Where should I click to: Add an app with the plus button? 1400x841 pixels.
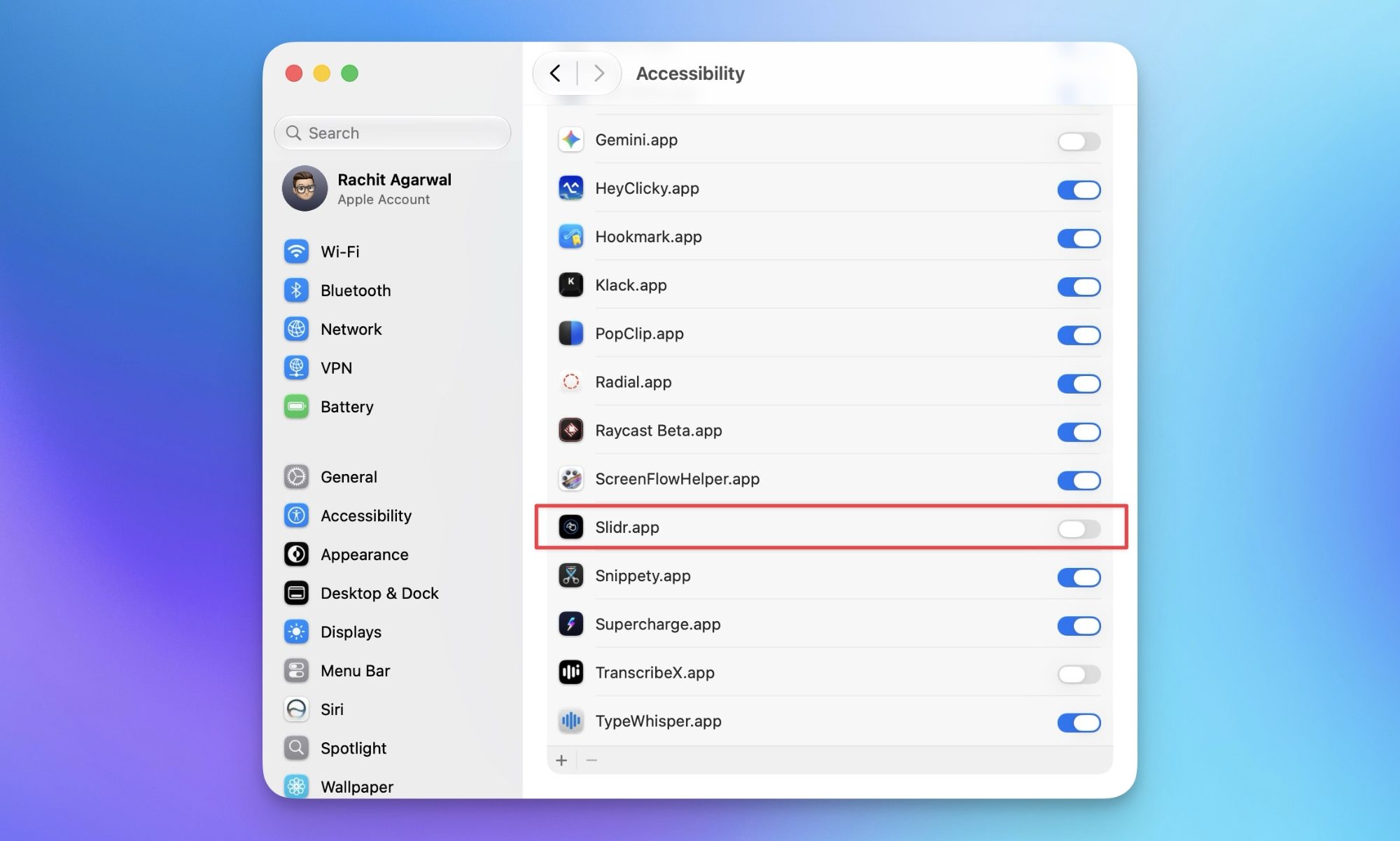(561, 760)
